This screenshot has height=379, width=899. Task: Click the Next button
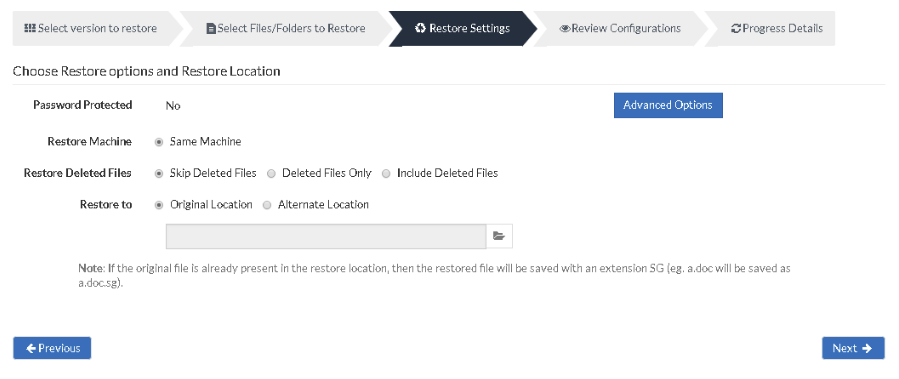click(853, 348)
